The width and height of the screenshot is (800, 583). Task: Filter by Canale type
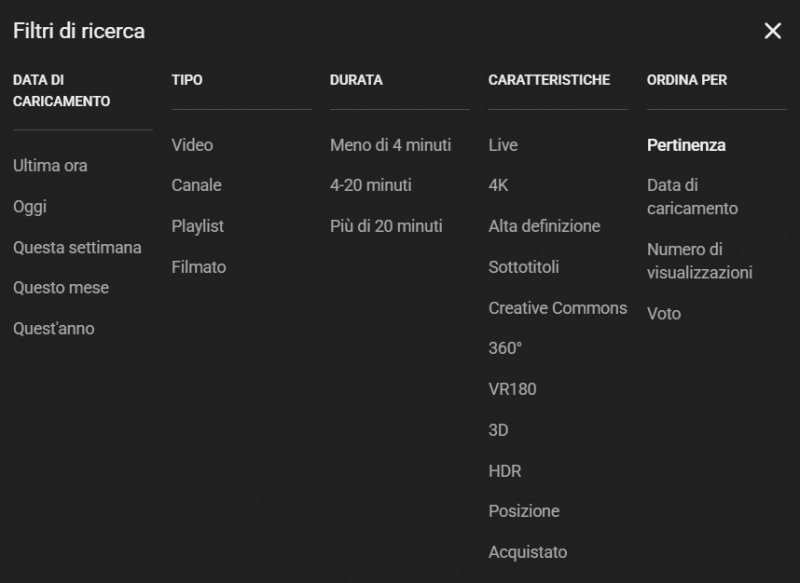pyautogui.click(x=196, y=185)
